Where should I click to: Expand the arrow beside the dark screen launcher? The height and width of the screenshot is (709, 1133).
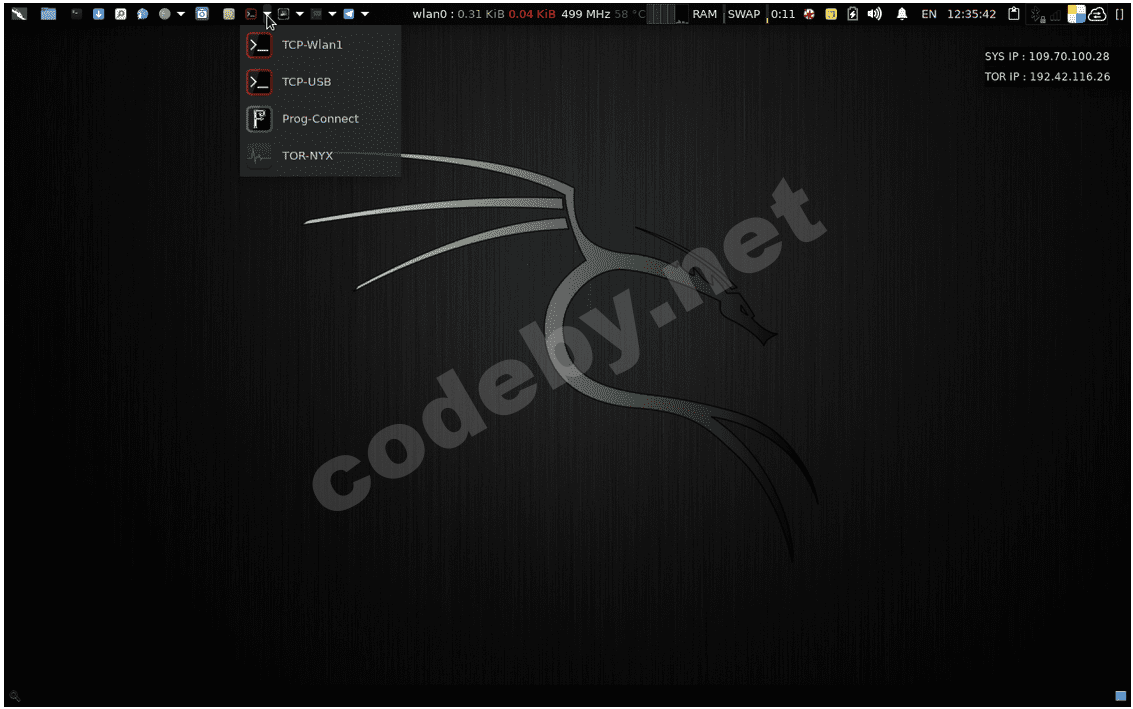pyautogui.click(x=332, y=14)
